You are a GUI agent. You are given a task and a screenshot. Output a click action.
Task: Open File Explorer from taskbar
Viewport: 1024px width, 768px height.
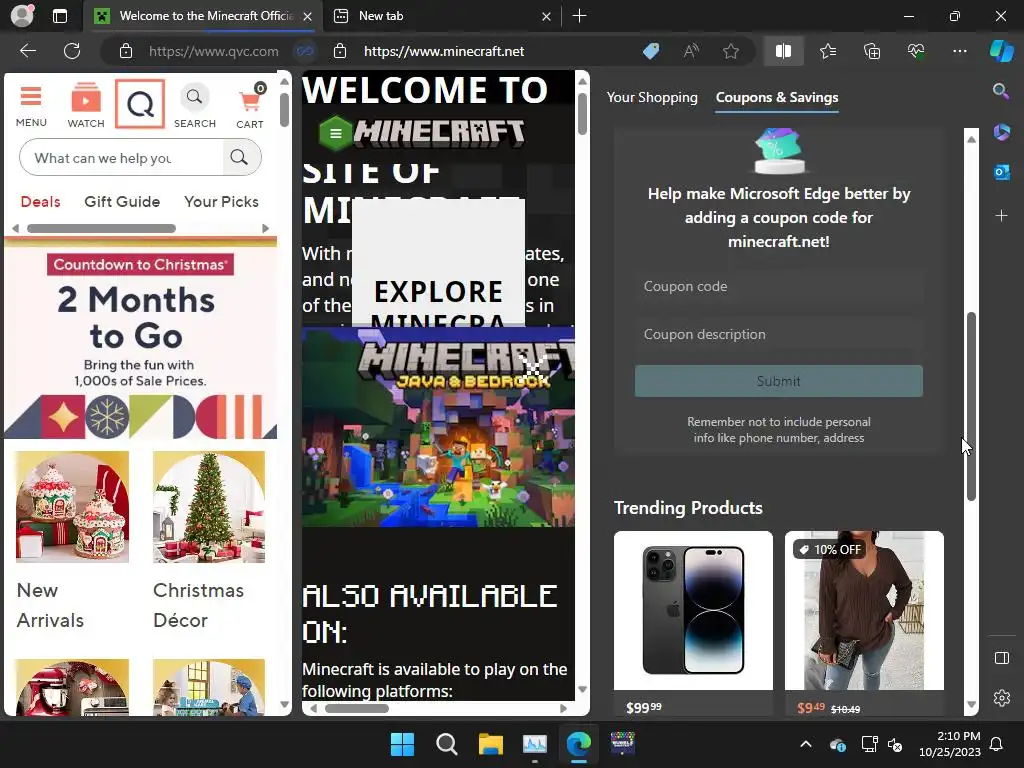click(x=490, y=744)
